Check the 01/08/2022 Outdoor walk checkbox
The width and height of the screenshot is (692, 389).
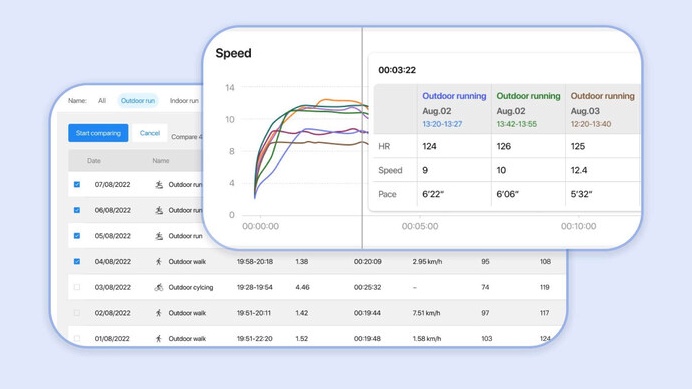pyautogui.click(x=77, y=339)
